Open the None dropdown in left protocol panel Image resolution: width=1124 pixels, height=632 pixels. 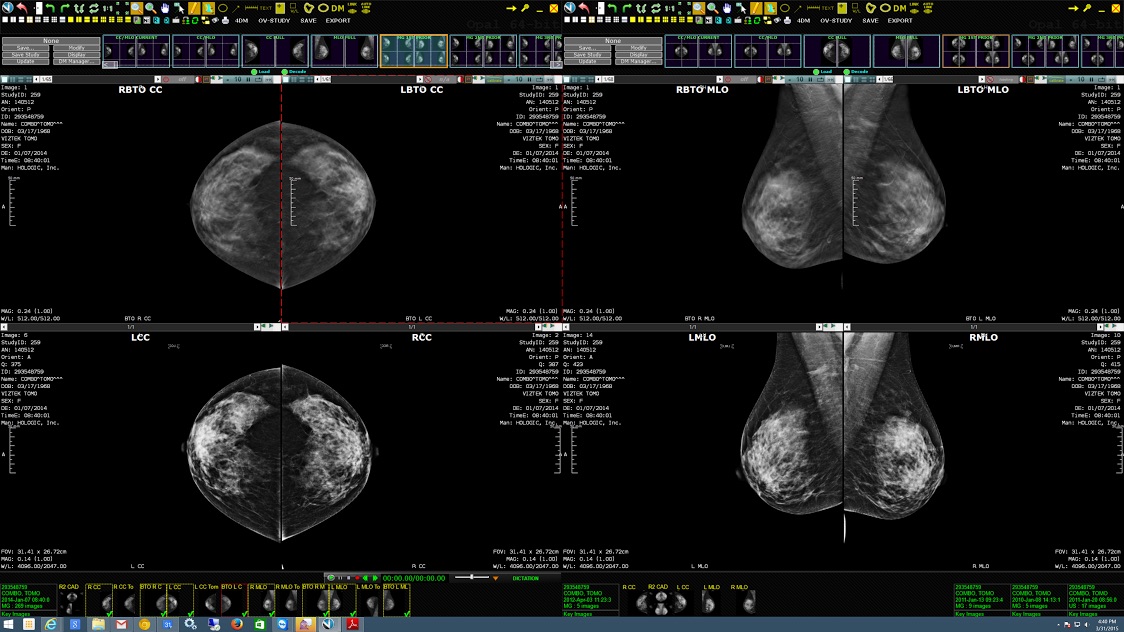point(52,41)
